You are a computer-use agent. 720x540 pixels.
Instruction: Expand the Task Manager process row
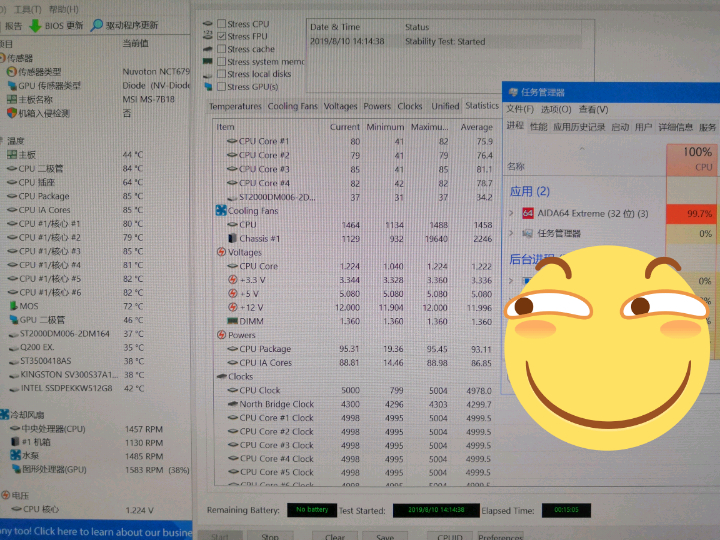(511, 233)
